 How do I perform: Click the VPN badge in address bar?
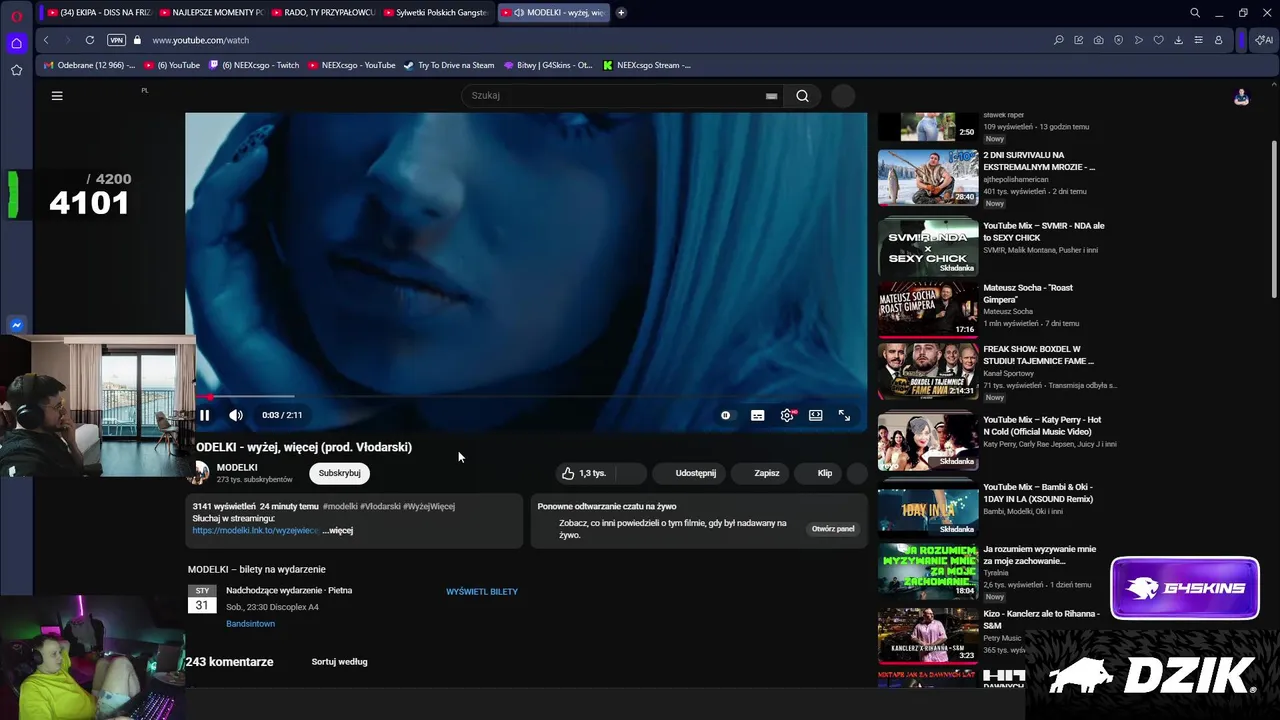116,40
